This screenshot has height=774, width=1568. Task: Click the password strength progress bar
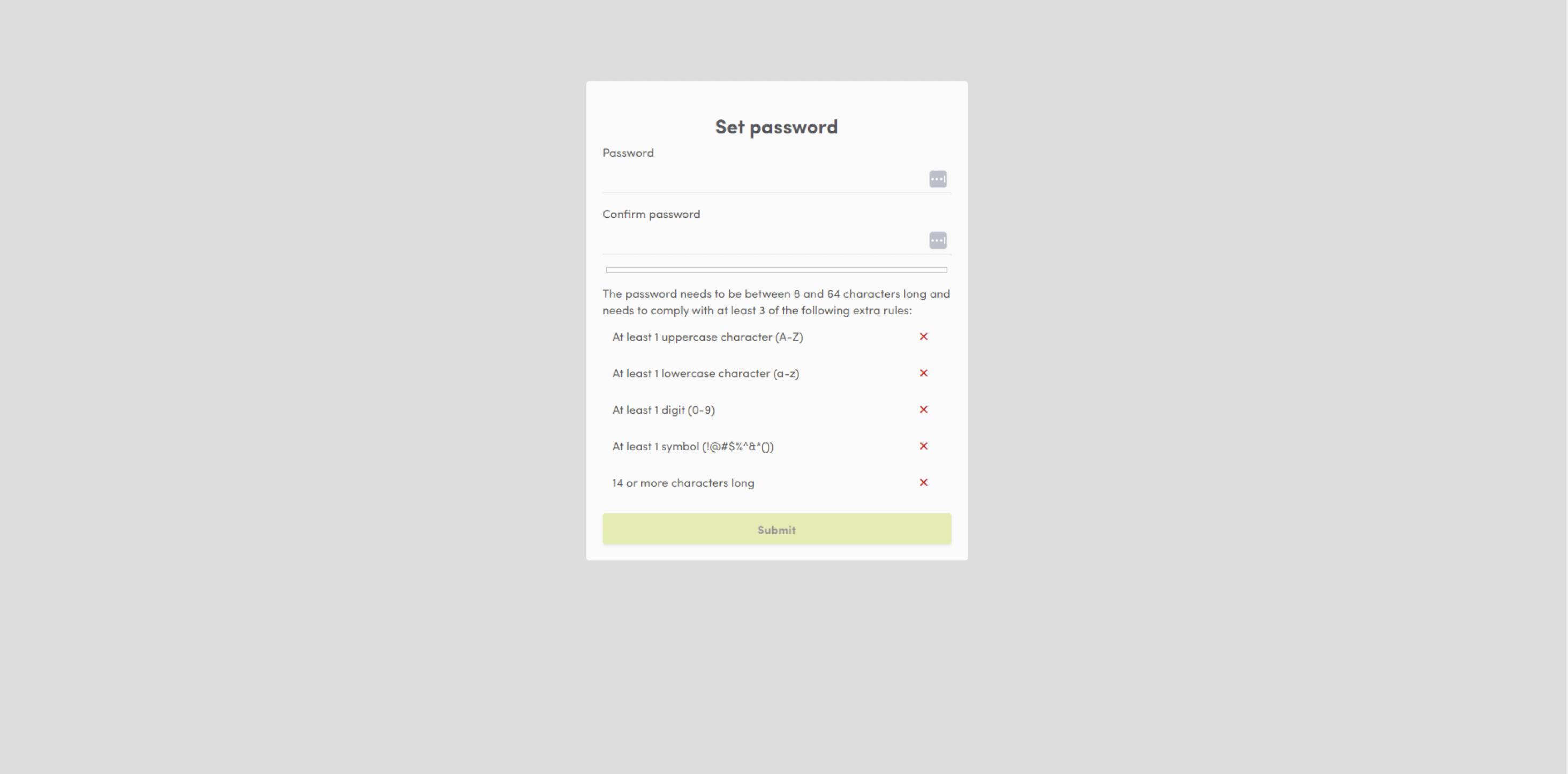click(x=776, y=270)
